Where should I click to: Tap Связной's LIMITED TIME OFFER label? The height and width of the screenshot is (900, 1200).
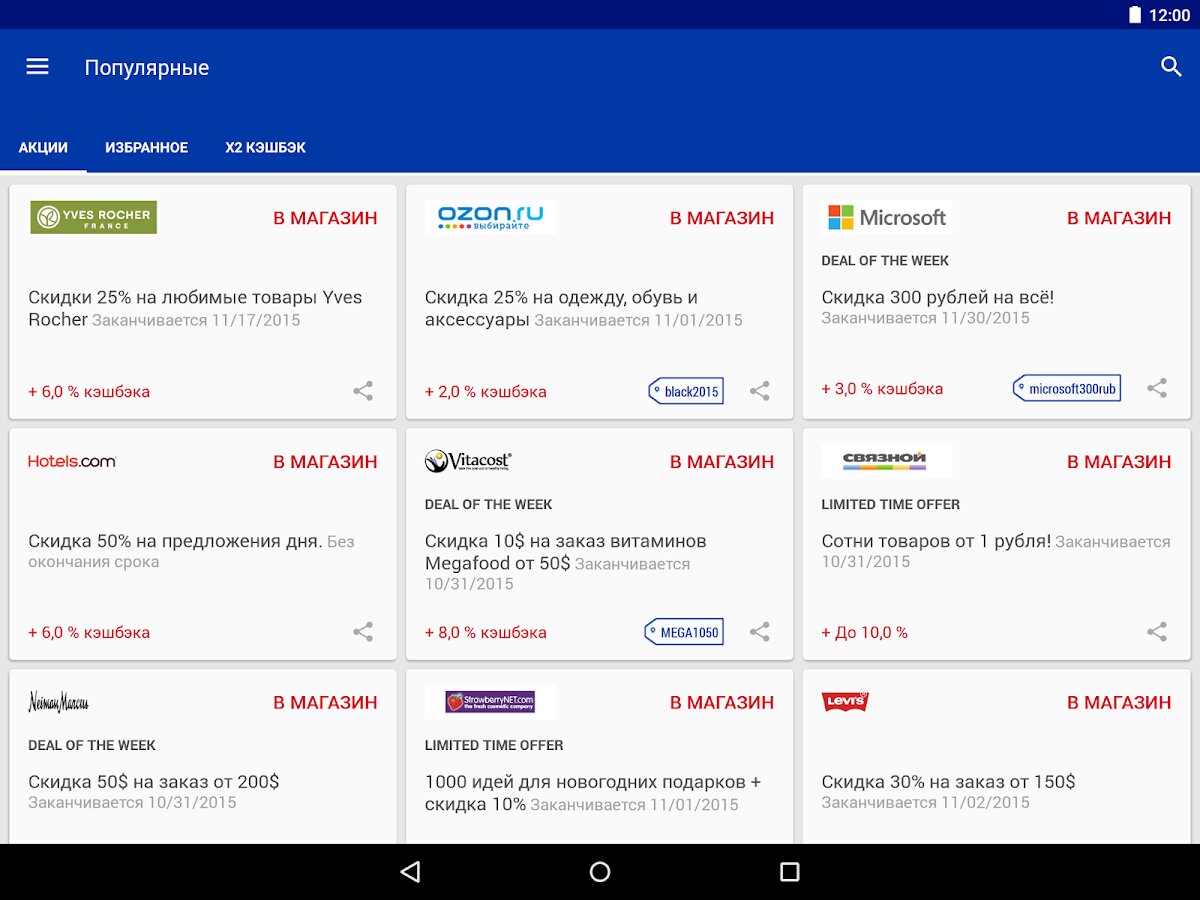(891, 505)
